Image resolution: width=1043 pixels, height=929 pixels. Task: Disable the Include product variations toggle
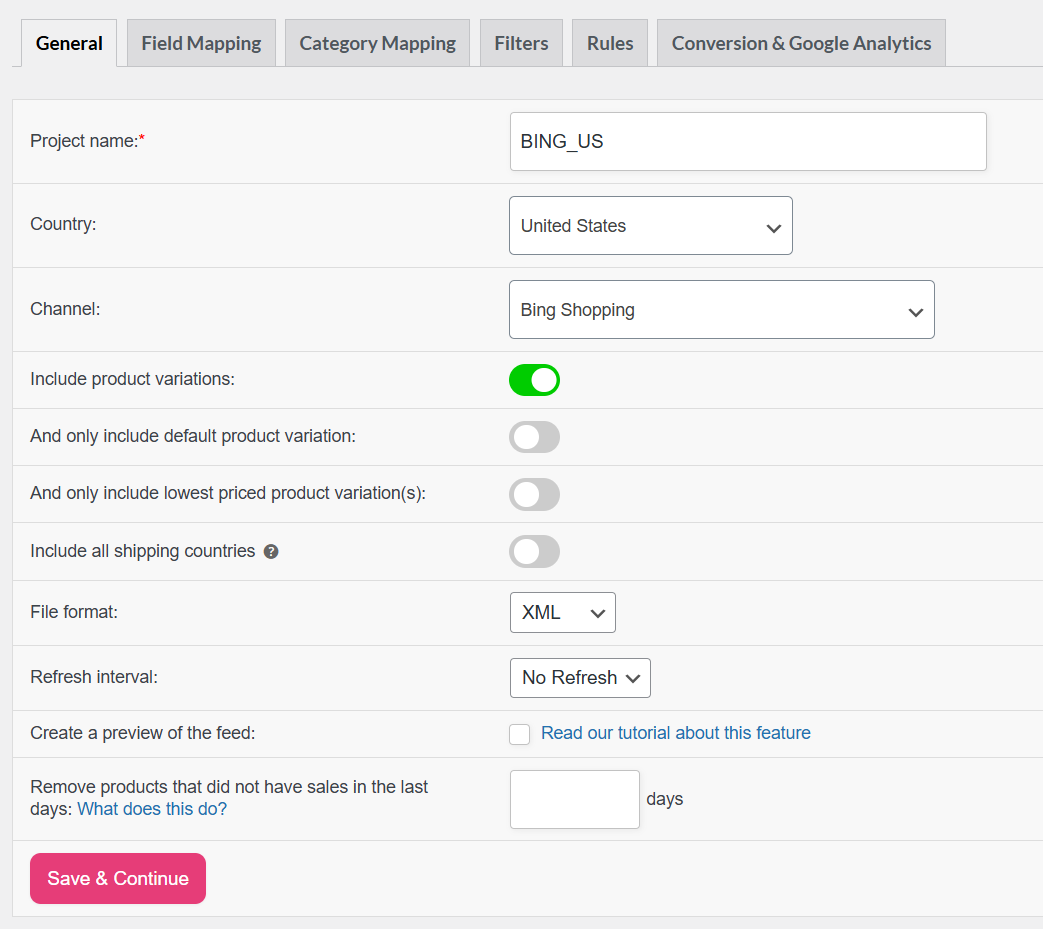point(534,380)
